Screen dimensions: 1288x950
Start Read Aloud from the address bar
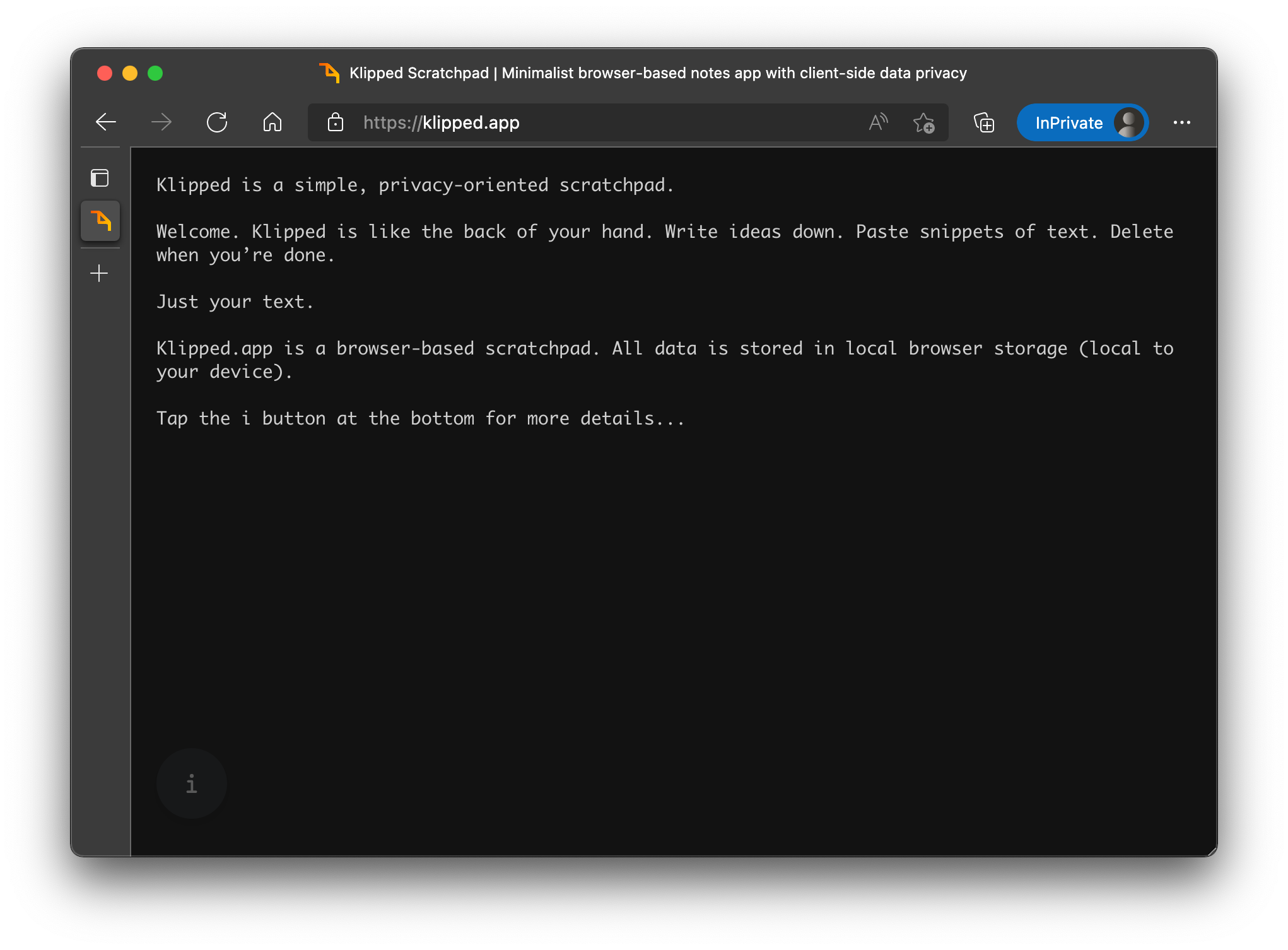878,122
